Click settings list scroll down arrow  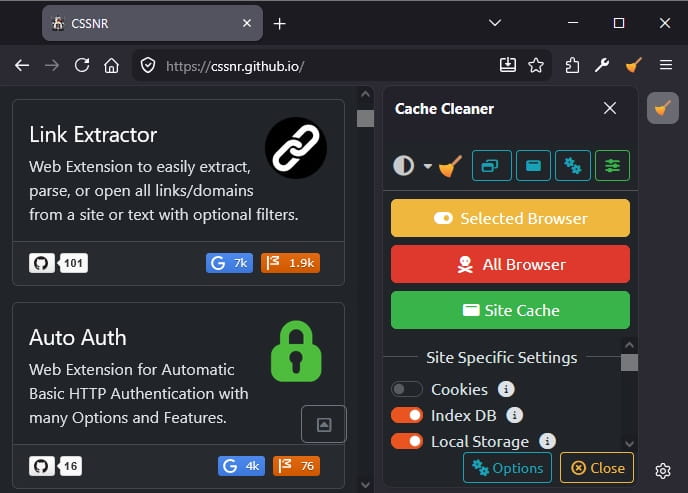(629, 443)
